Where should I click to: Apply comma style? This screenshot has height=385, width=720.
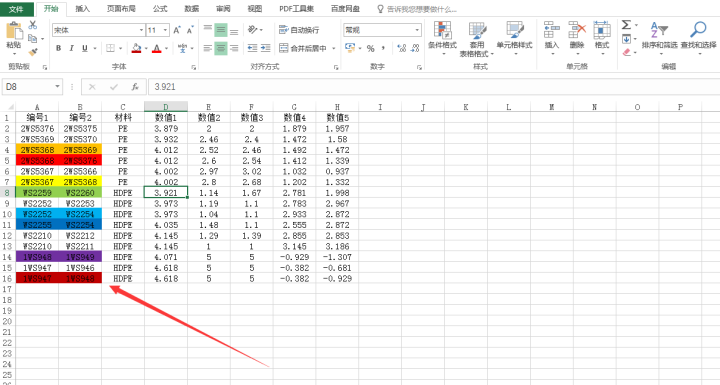click(383, 48)
